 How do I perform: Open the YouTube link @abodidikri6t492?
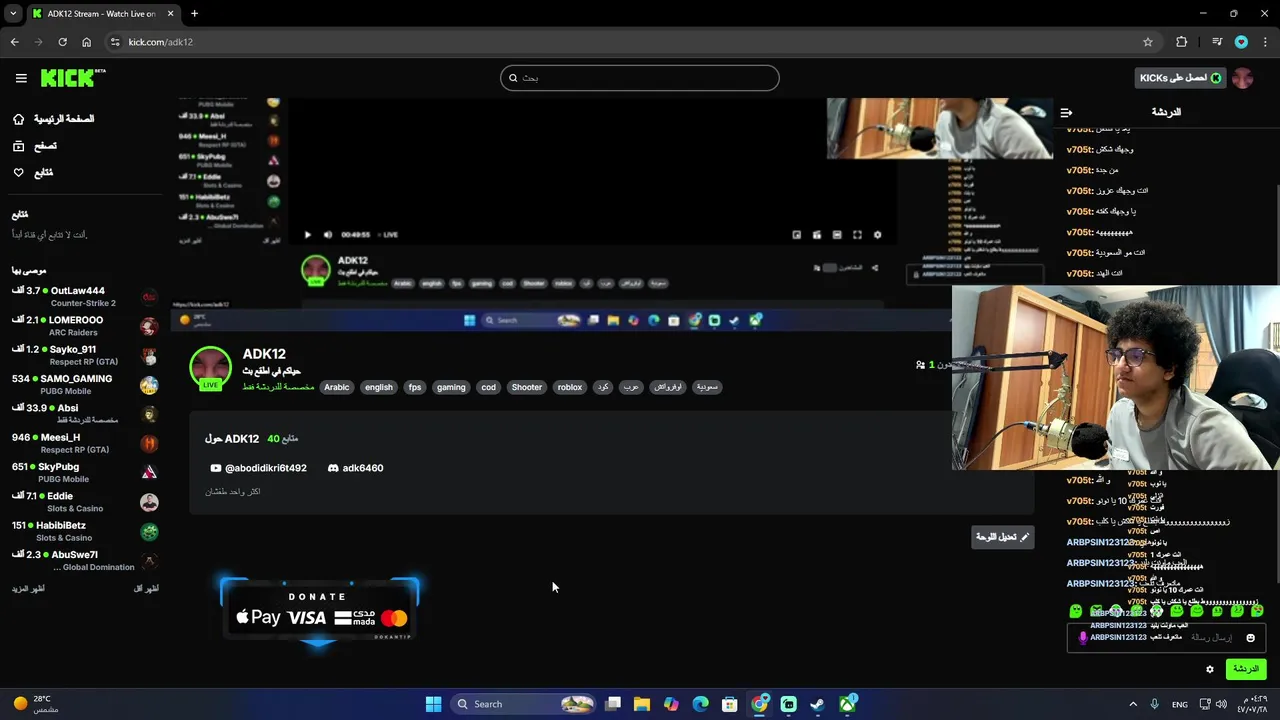tap(258, 468)
